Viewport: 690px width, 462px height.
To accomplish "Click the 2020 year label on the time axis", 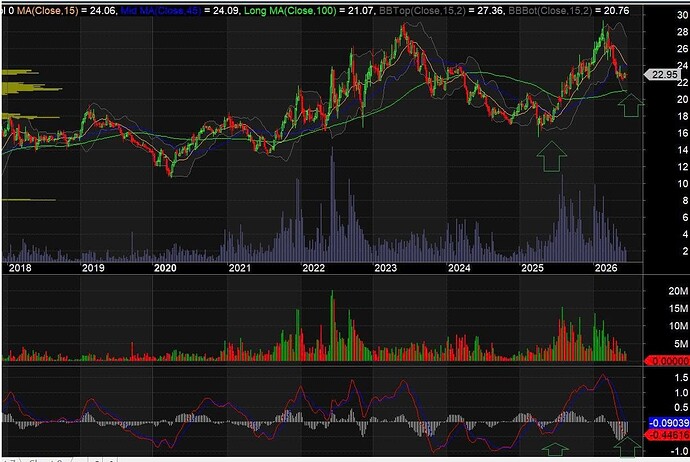I will click(x=165, y=268).
